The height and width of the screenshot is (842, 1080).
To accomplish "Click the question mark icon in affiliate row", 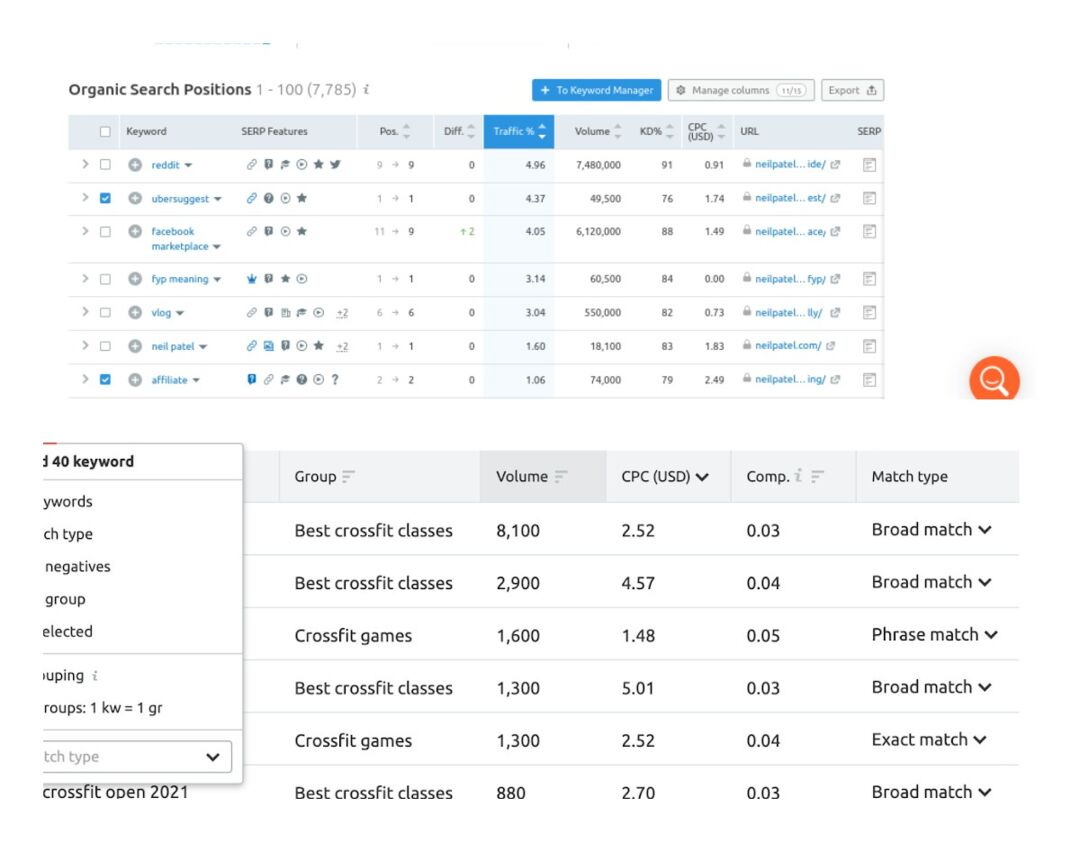I will [335, 380].
